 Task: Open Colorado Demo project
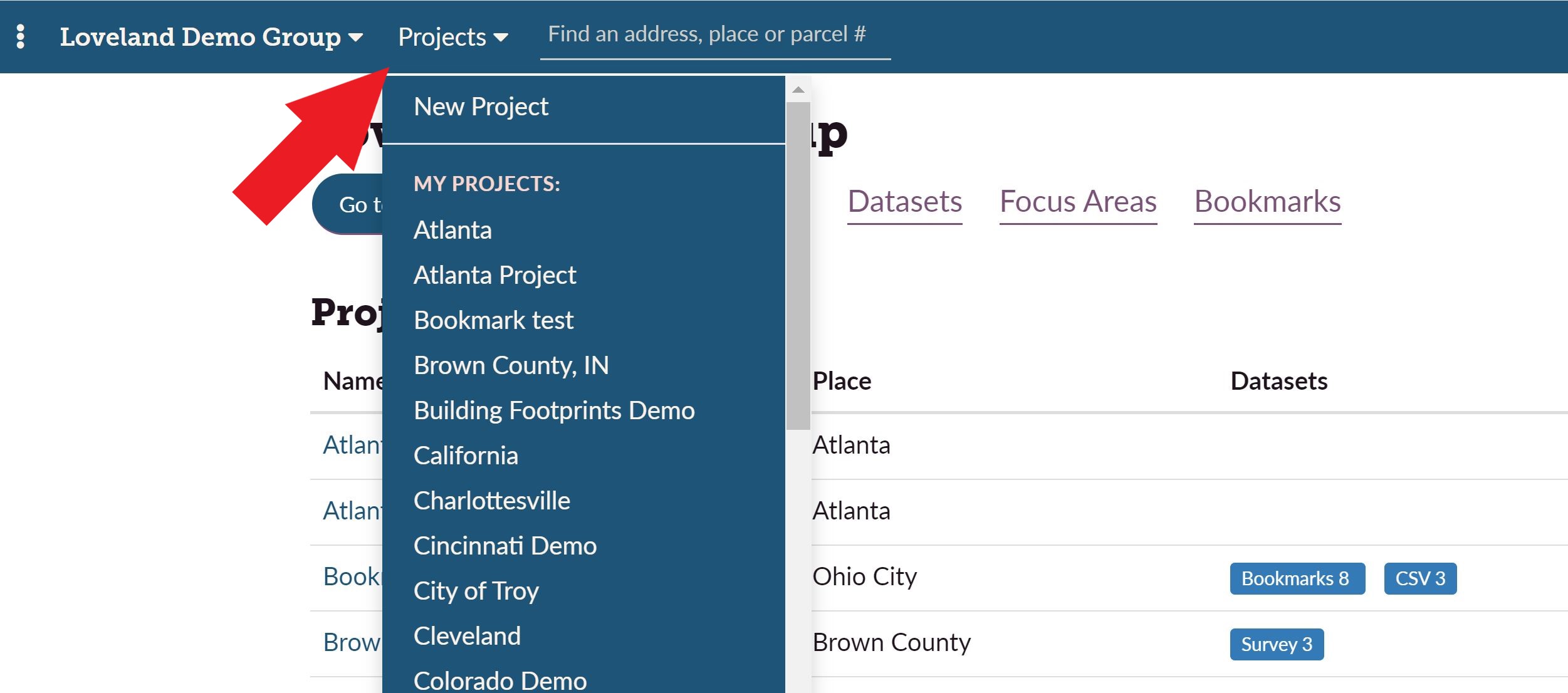[500, 680]
